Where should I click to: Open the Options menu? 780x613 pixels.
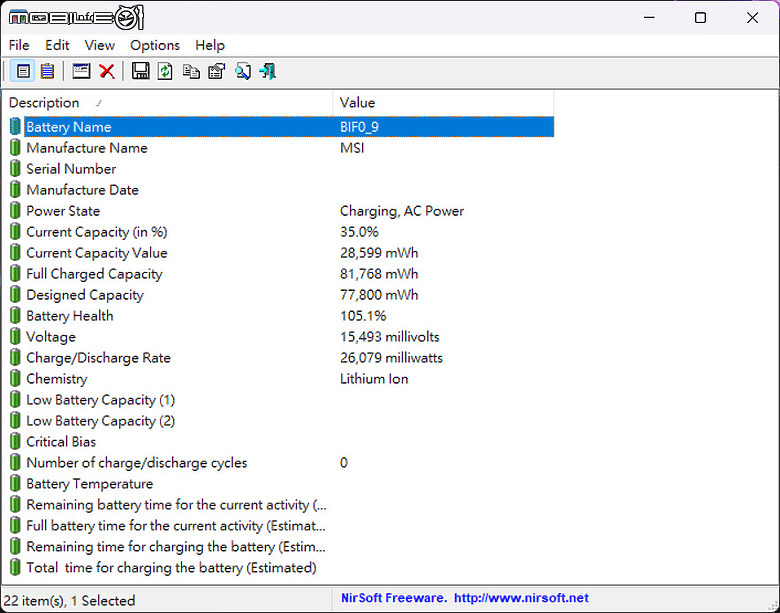coord(155,45)
